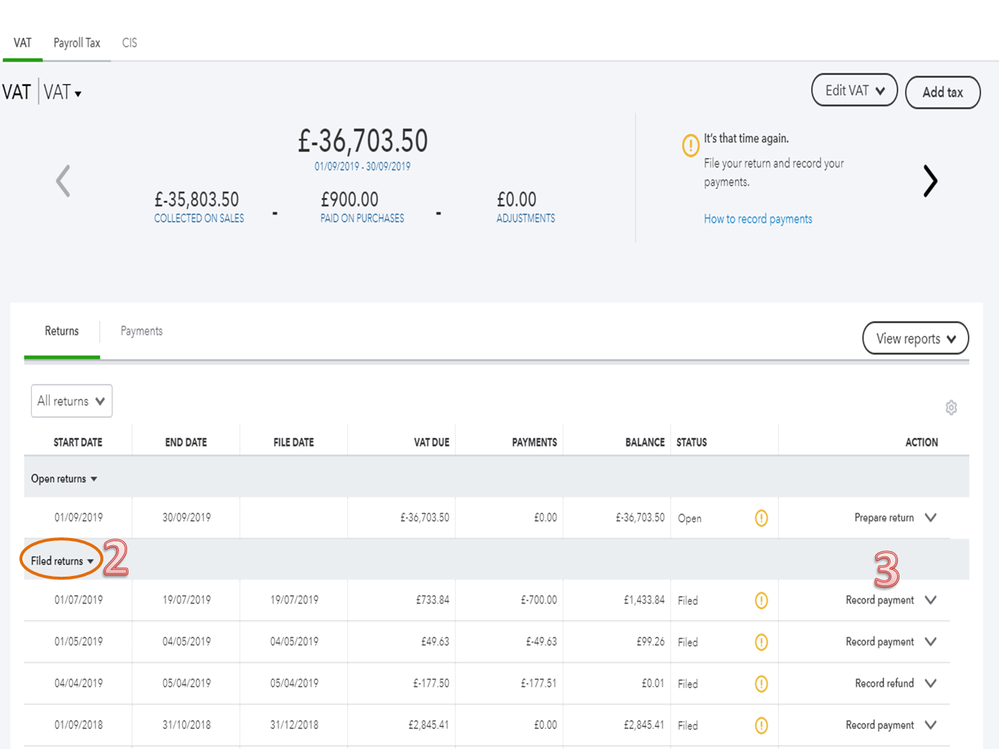Click the Add tax button
The height and width of the screenshot is (749, 999).
[x=942, y=92]
